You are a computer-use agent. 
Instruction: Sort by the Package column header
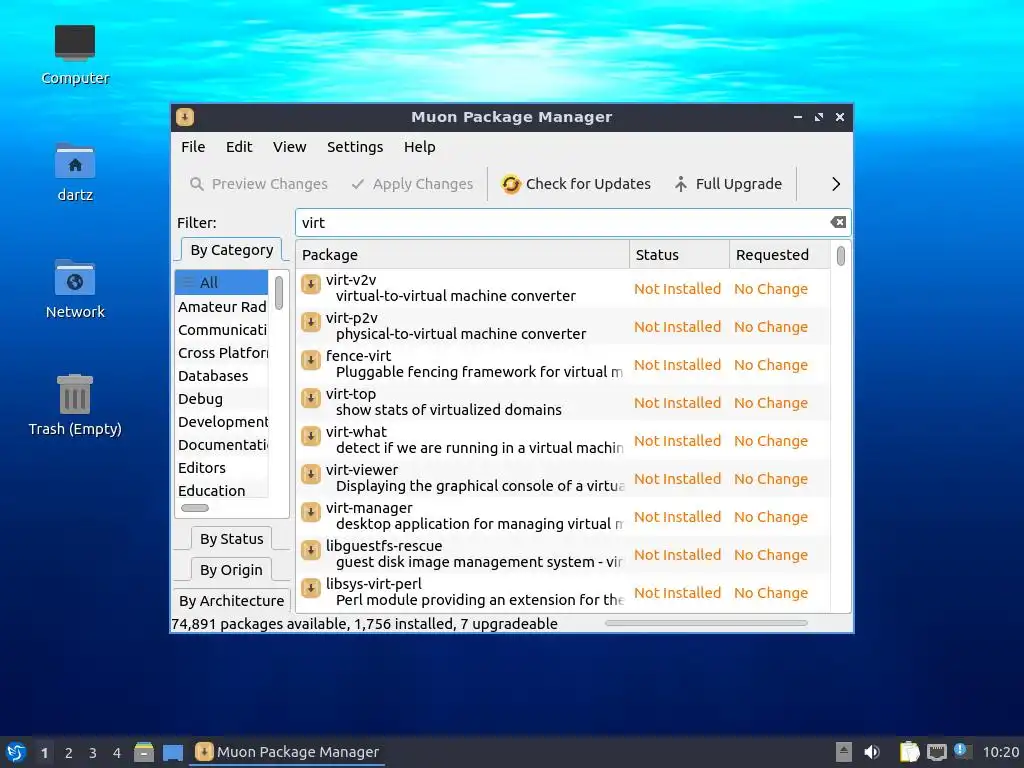462,255
